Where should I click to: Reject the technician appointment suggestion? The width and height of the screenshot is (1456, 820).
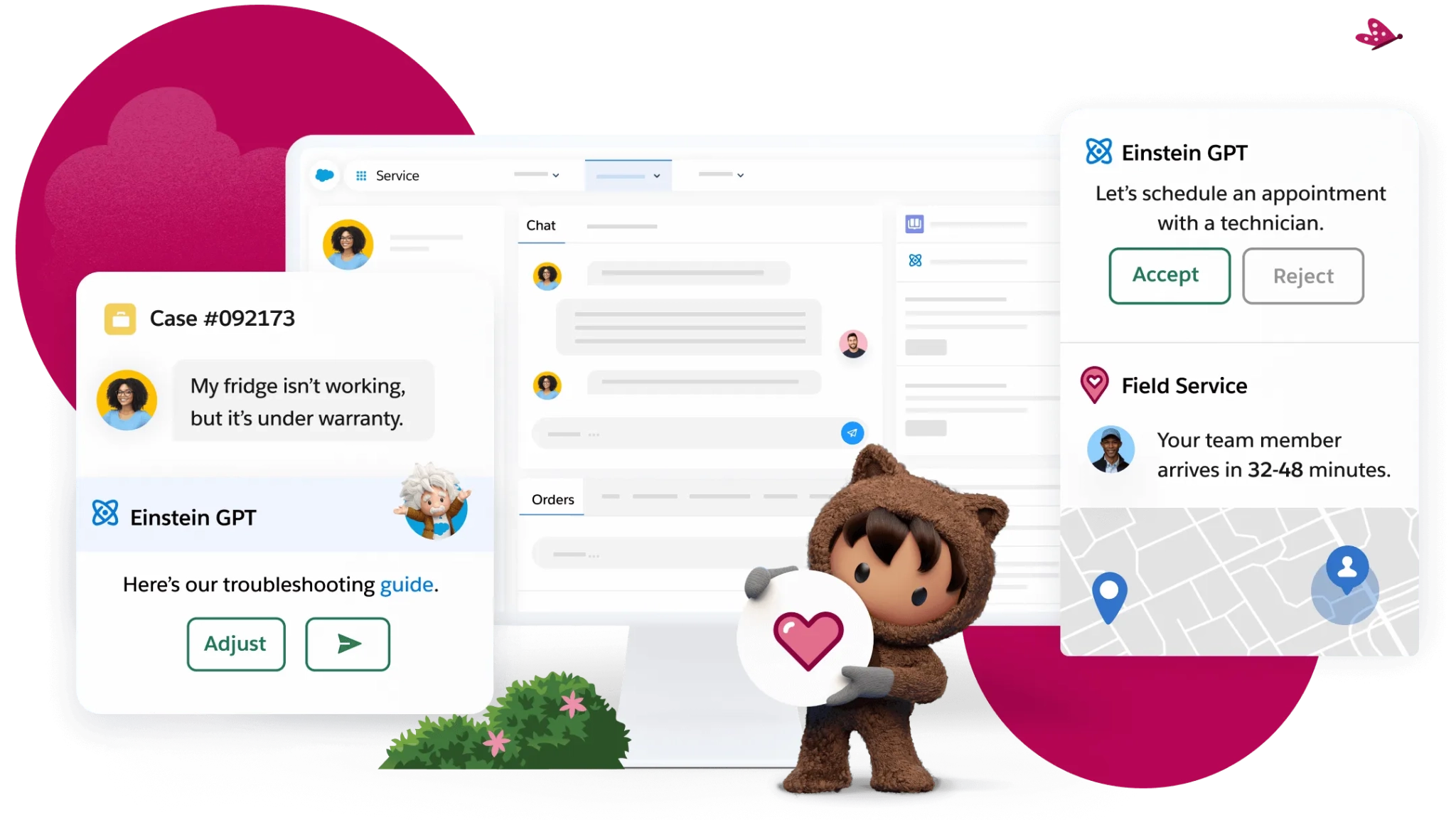click(x=1302, y=276)
